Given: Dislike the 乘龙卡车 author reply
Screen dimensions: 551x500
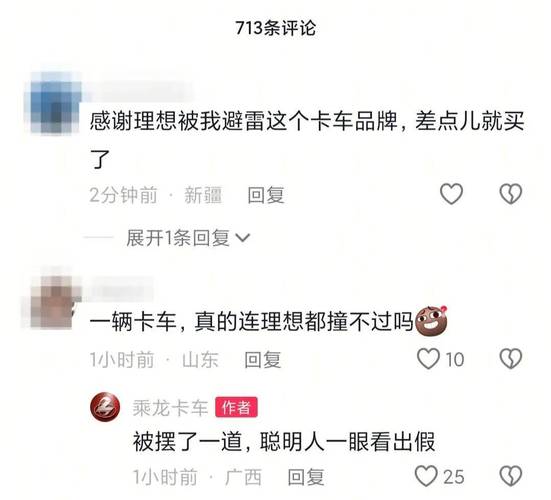Looking at the screenshot, I should coord(511,476).
